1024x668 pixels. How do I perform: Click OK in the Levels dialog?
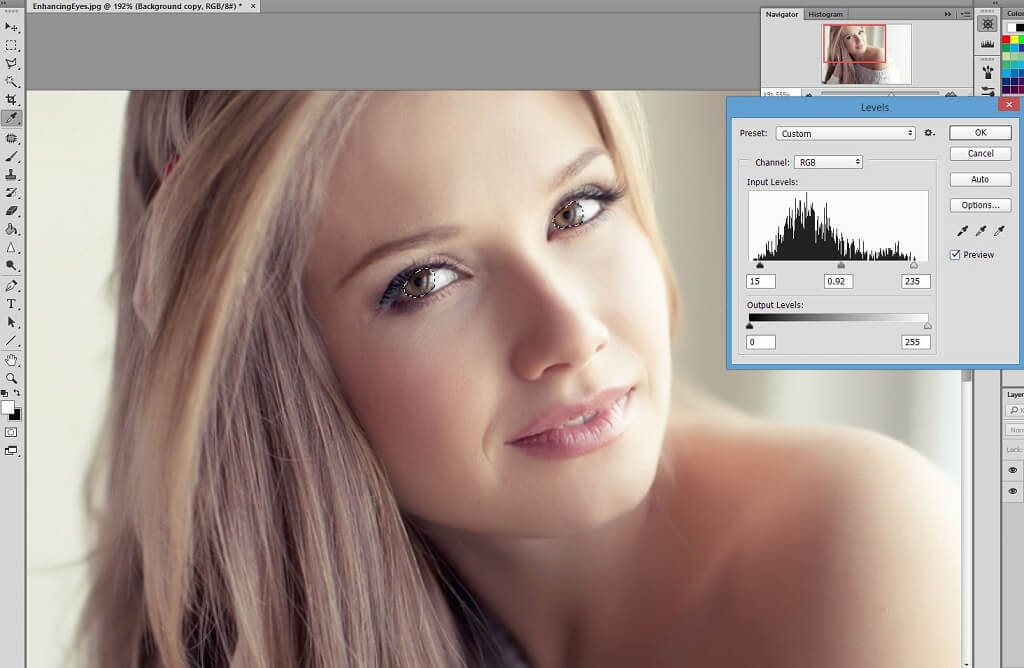980,133
